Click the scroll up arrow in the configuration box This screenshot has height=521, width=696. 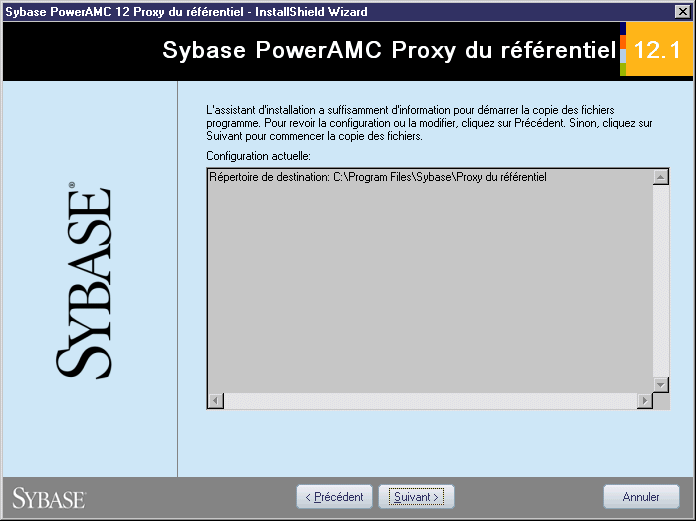click(x=660, y=177)
